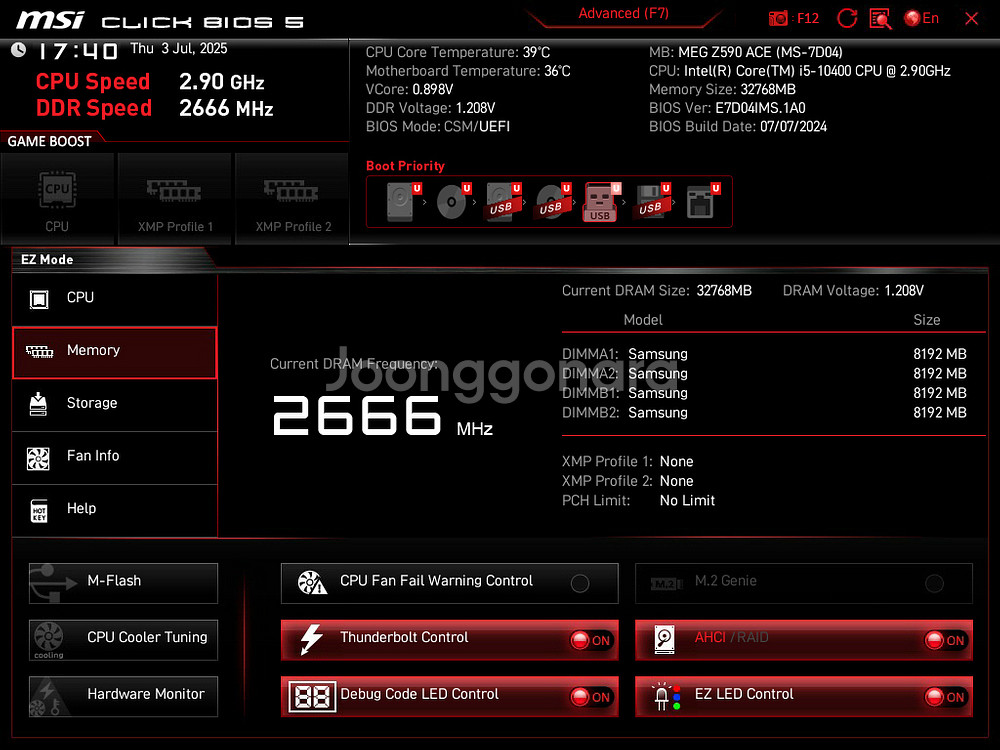This screenshot has height=750, width=1000.
Task: Select the USB optical disc boot icon
Action: tap(553, 202)
